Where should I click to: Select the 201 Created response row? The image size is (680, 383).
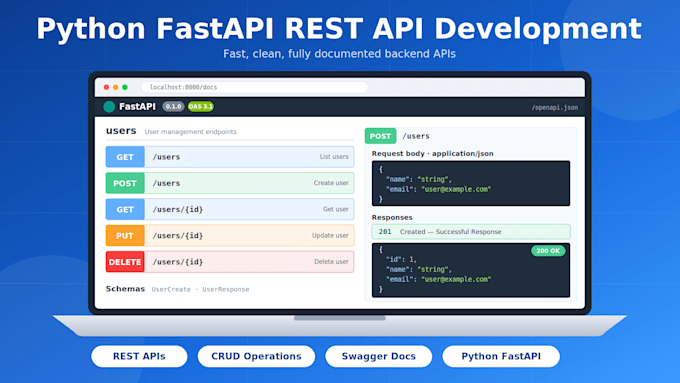tap(471, 232)
